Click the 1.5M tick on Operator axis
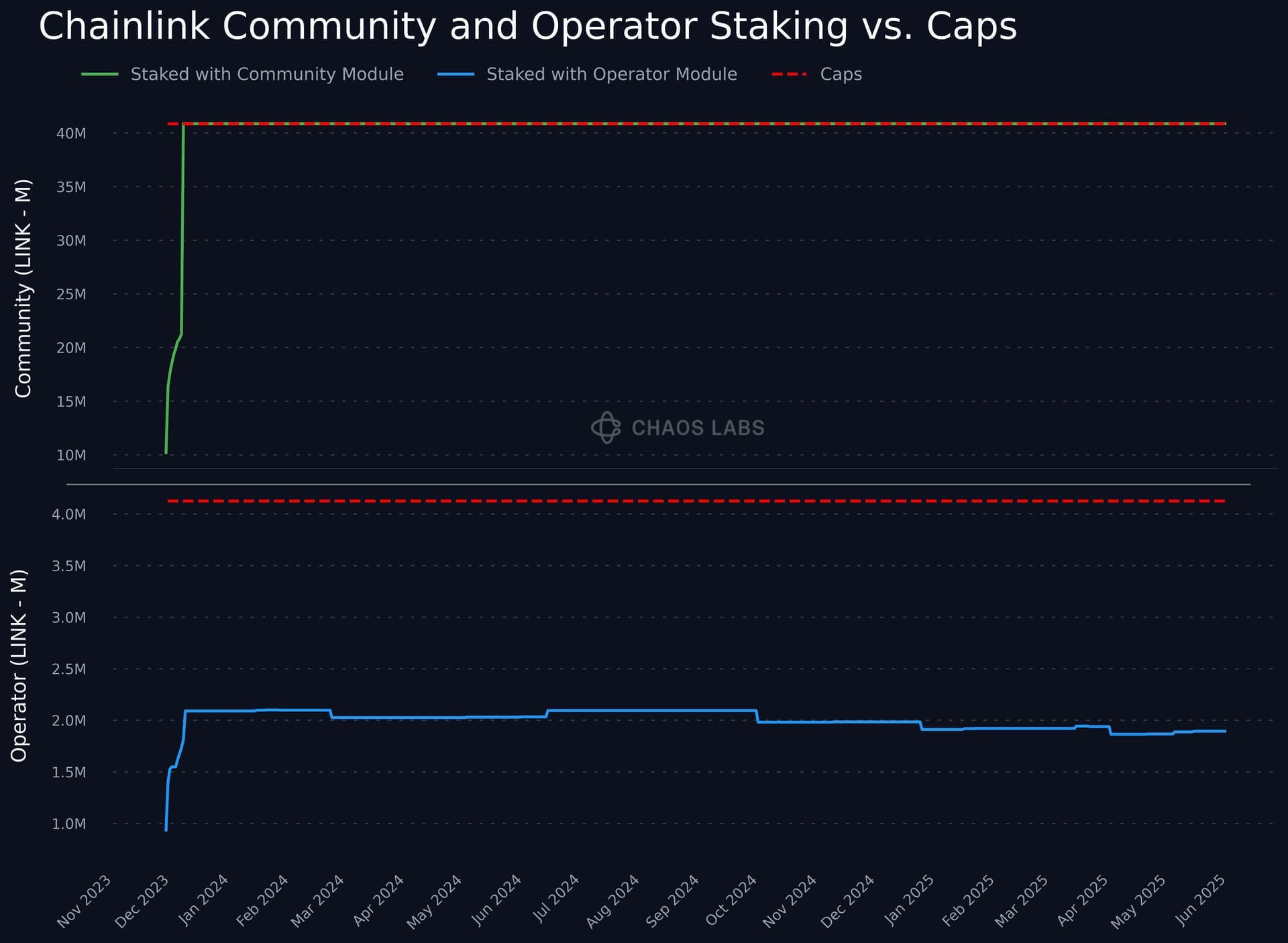 click(x=69, y=773)
